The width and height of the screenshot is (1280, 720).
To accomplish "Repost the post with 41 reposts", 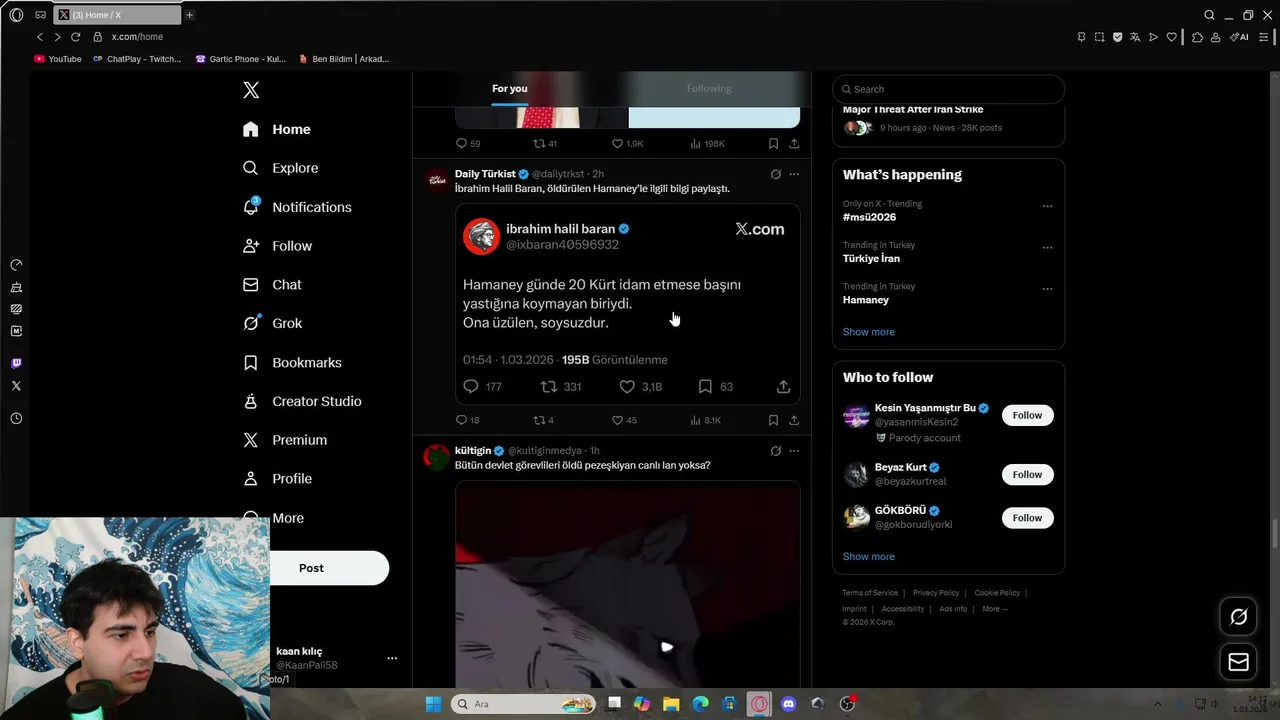I will [x=545, y=144].
